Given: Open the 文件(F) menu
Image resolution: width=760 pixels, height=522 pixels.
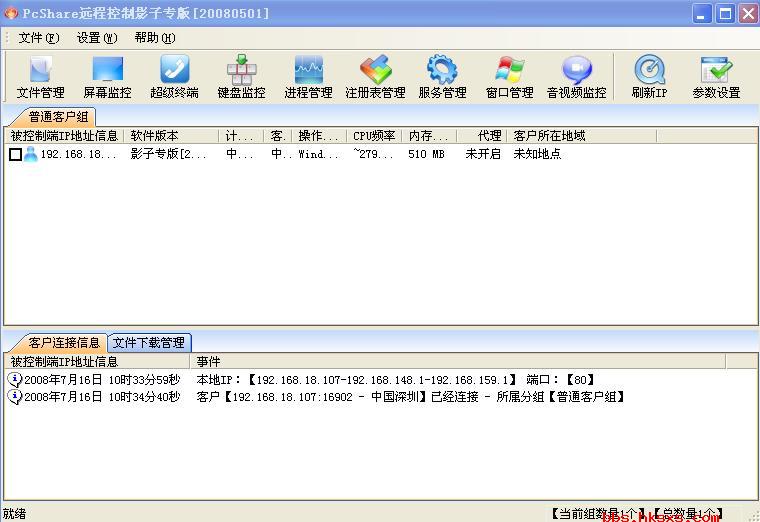Looking at the screenshot, I should tap(39, 38).
